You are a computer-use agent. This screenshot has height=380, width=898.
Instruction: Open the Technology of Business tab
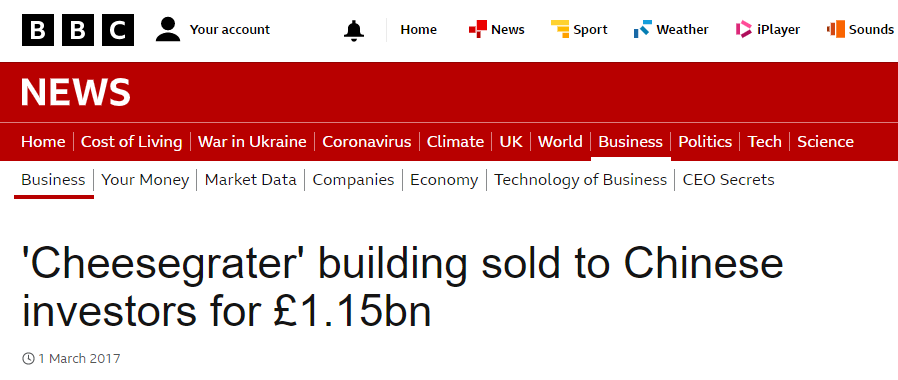coord(581,180)
